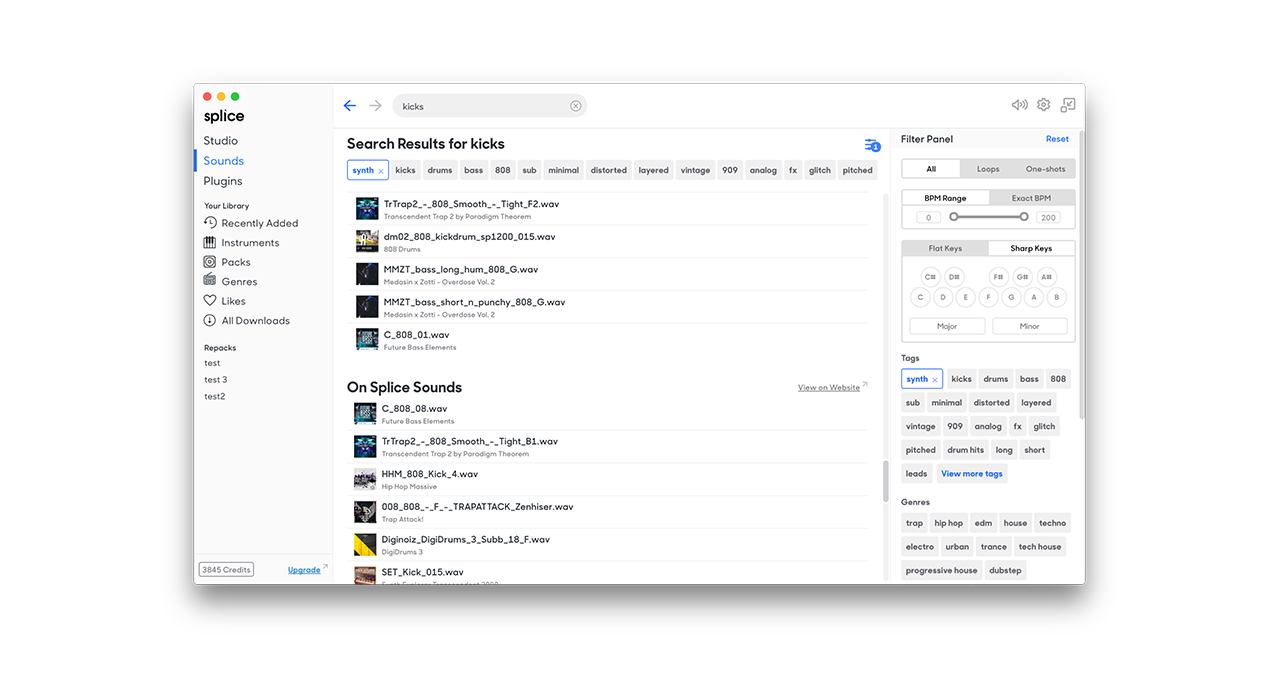Switch to BPM Range mode
1280x673 pixels.
tap(945, 198)
